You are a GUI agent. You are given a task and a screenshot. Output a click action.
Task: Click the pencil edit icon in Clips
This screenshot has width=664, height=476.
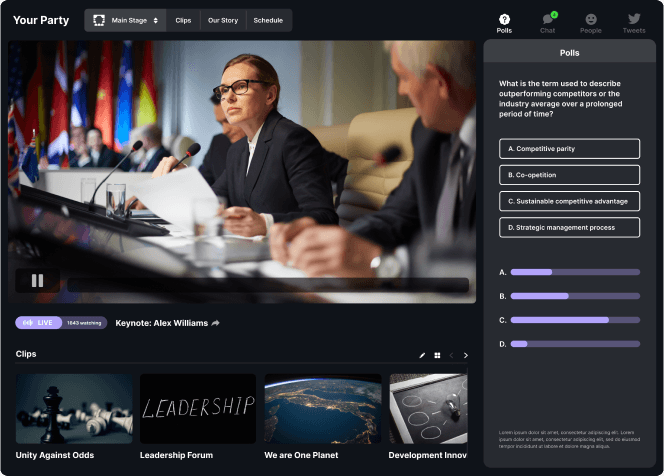tap(422, 355)
